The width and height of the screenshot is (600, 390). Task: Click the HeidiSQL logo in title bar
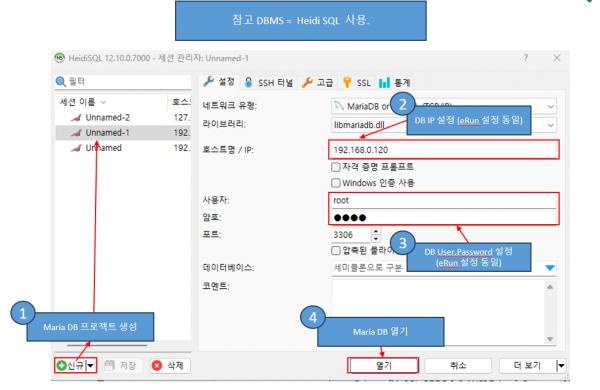59,58
